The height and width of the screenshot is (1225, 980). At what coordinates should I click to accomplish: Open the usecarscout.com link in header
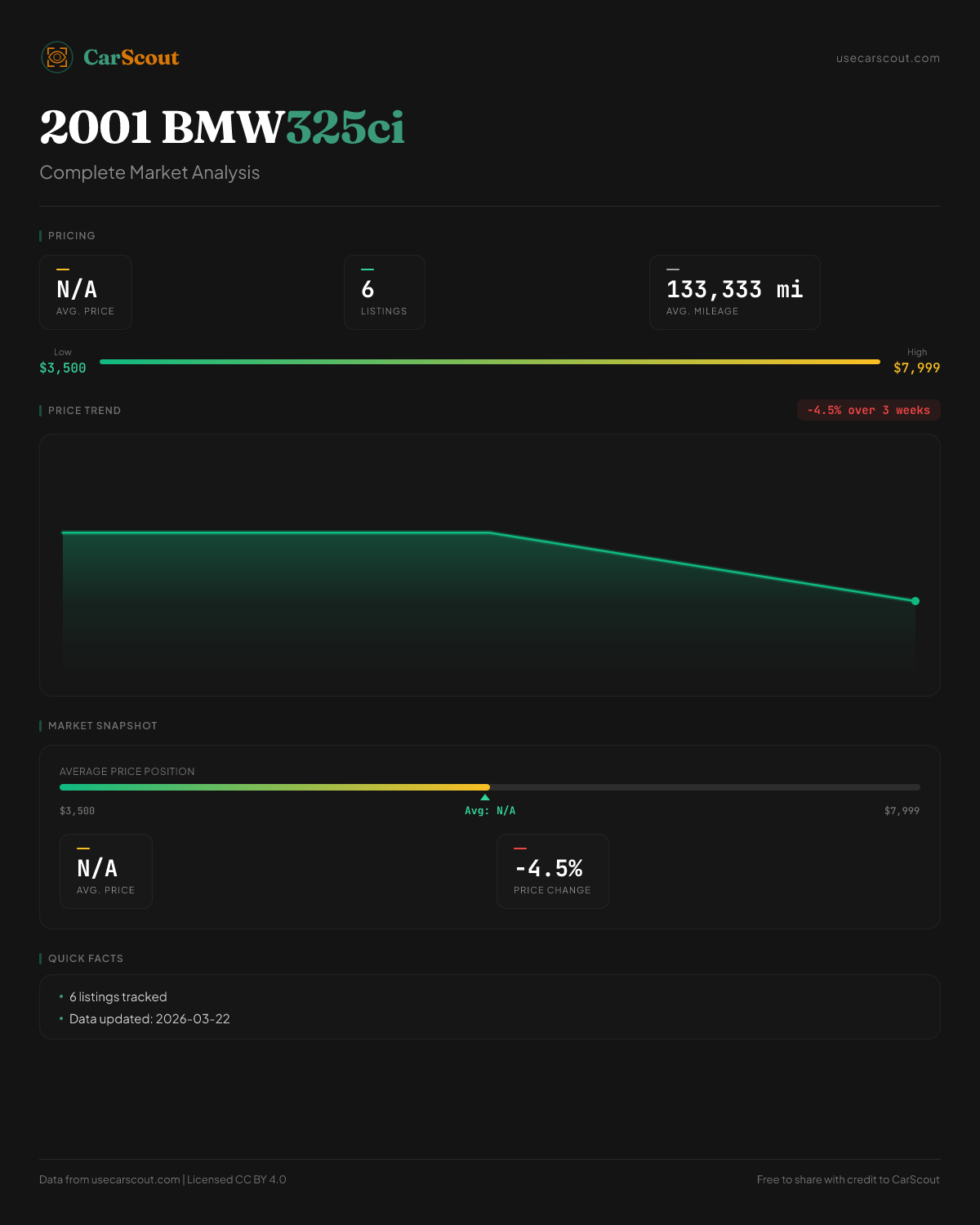pos(887,58)
